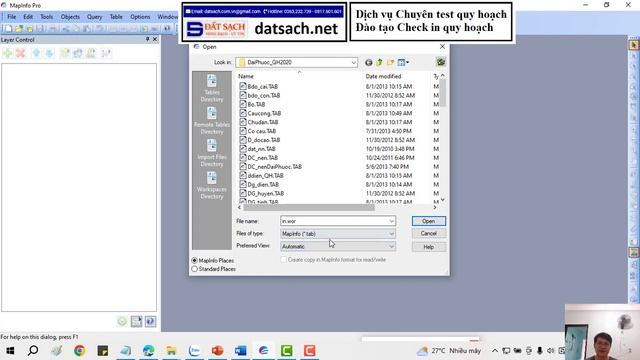Show hidden system tray icons chevron
Viewport: 640px width, 360px height.
click(495, 351)
